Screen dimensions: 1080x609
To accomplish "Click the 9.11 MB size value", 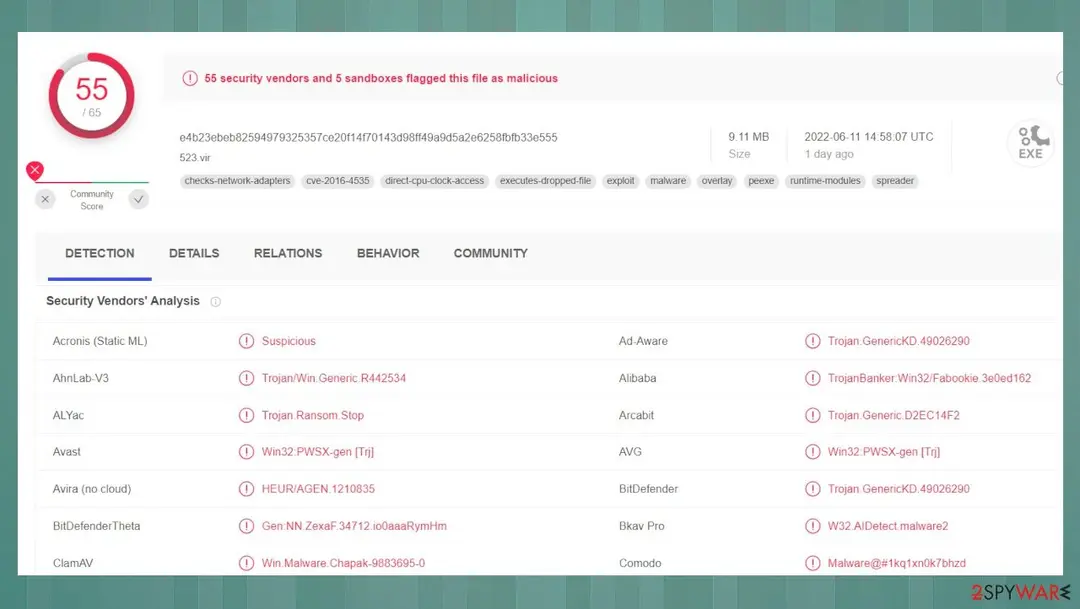I will point(749,137).
